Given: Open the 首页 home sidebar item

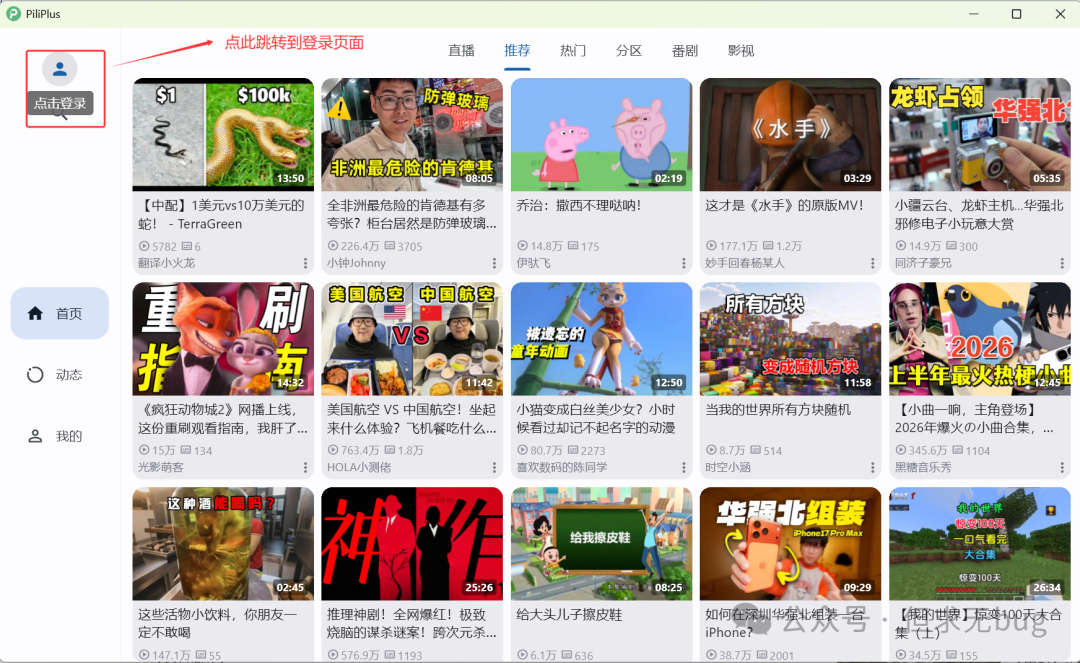Looking at the screenshot, I should [59, 313].
